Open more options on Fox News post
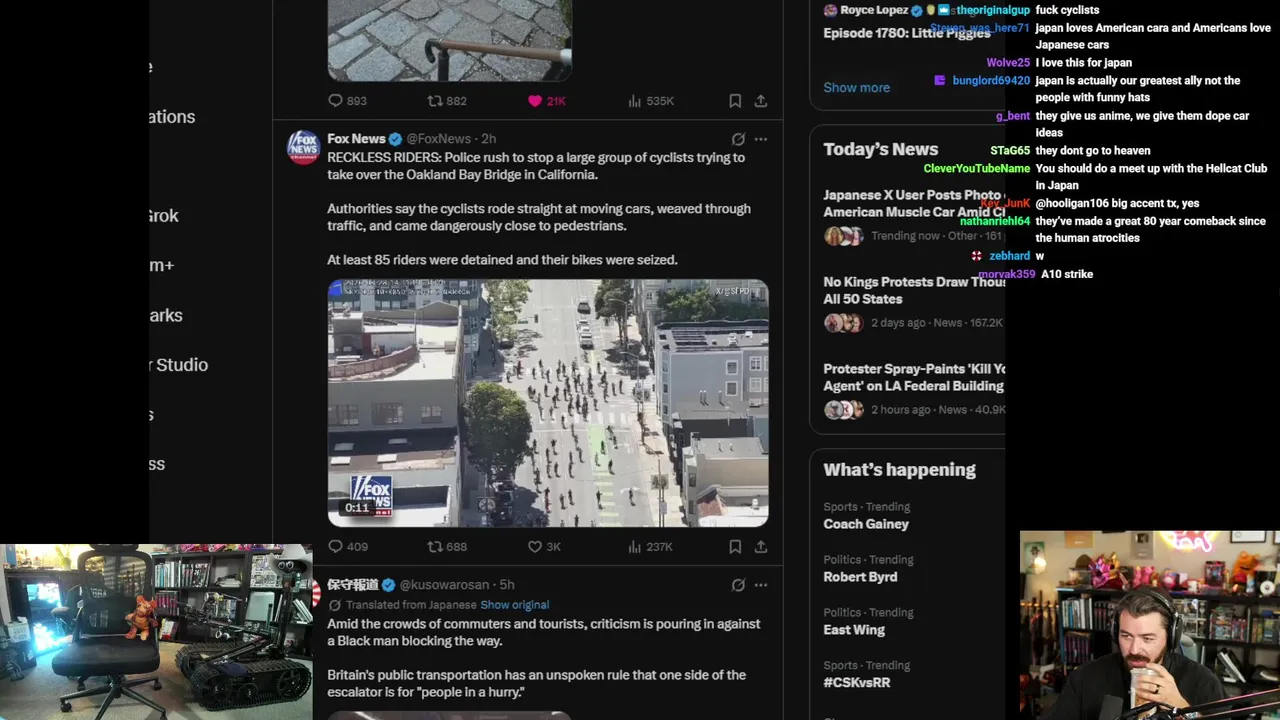 pos(761,139)
